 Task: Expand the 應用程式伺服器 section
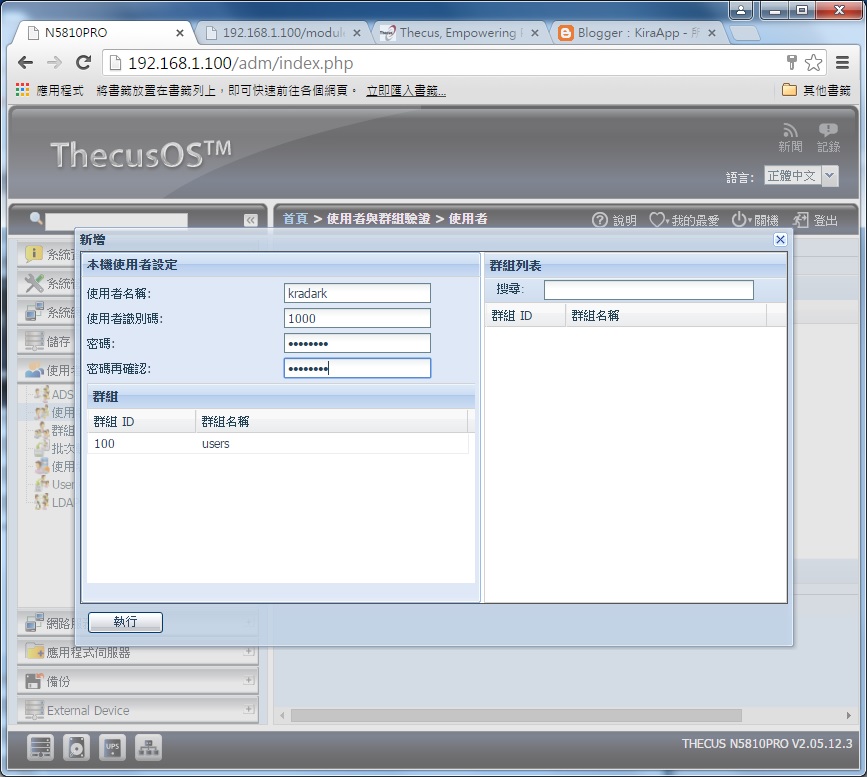coord(249,651)
